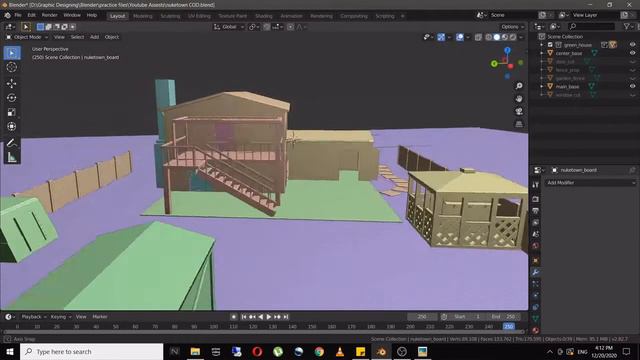Open the Material properties tab icon

pos(536,330)
